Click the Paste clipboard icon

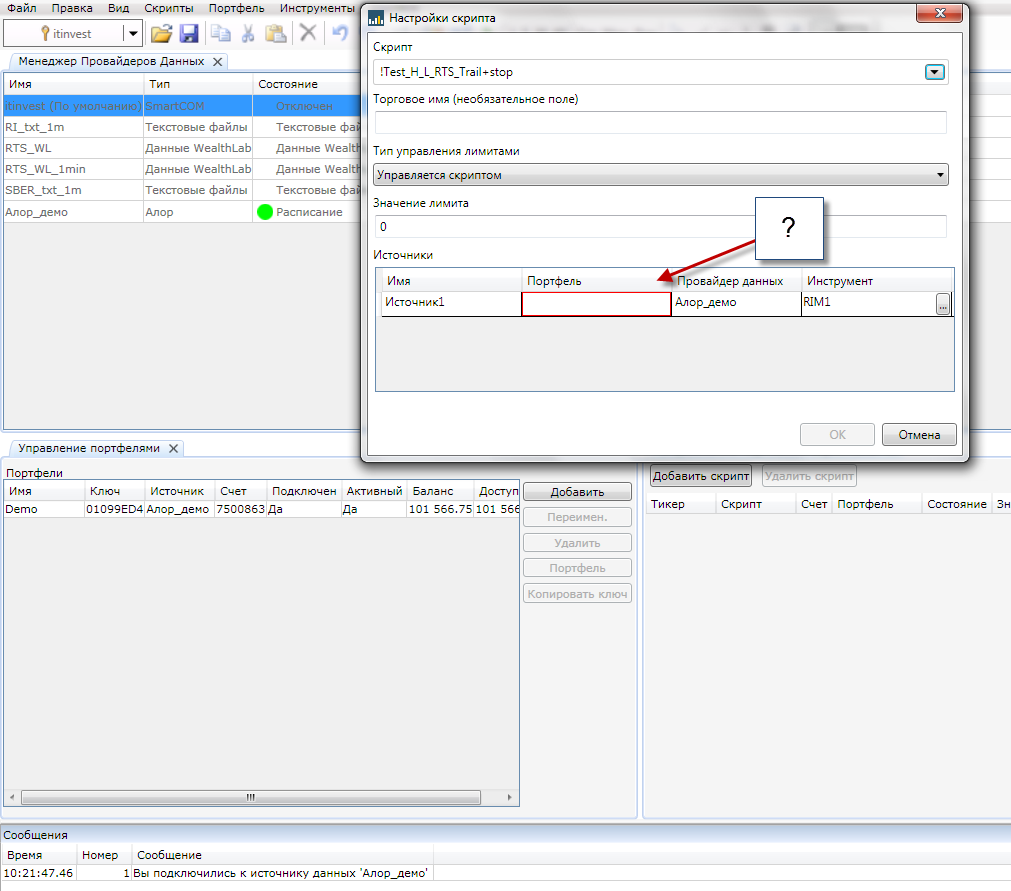point(276,33)
